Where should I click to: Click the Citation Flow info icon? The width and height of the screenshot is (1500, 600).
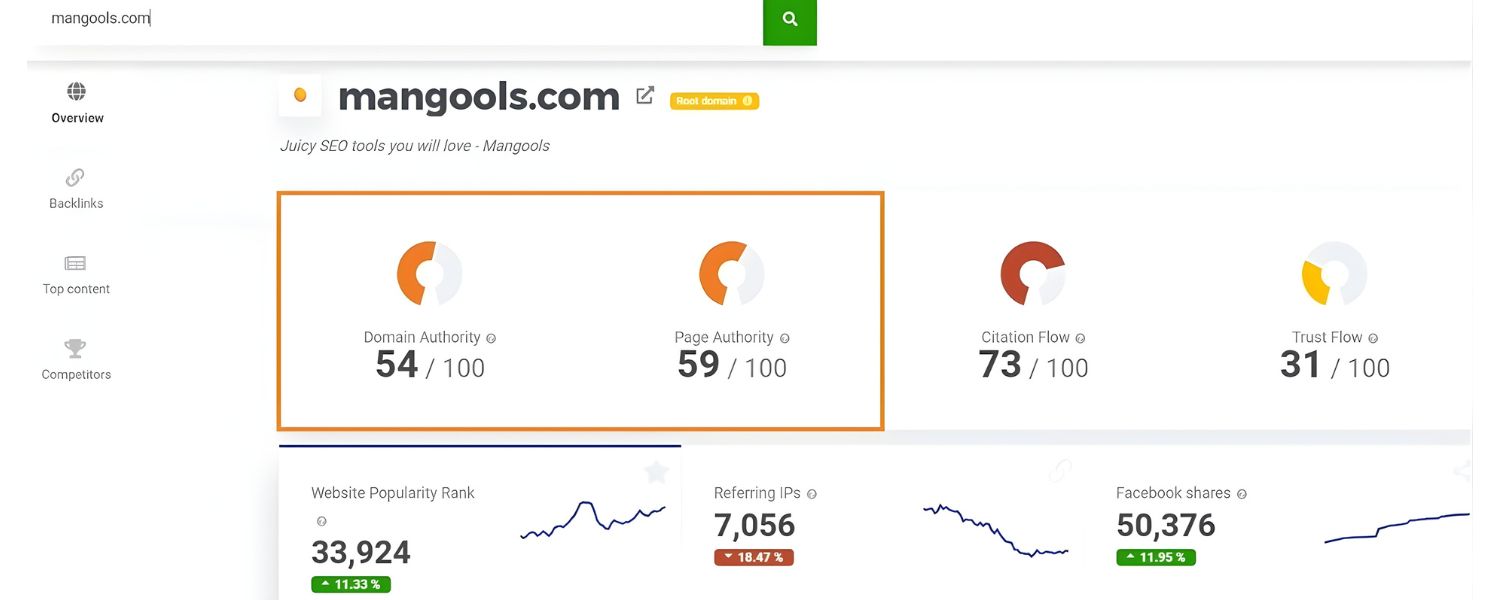(x=1081, y=338)
